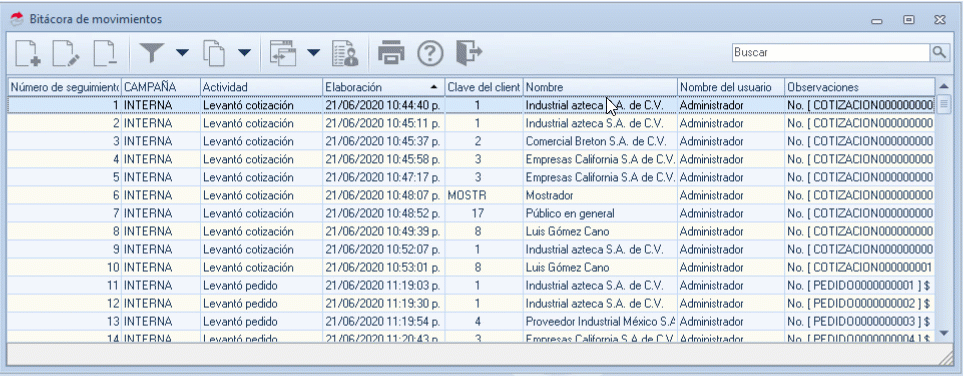Expand the copy icon dropdown arrow
The height and width of the screenshot is (376, 964).
point(245,53)
